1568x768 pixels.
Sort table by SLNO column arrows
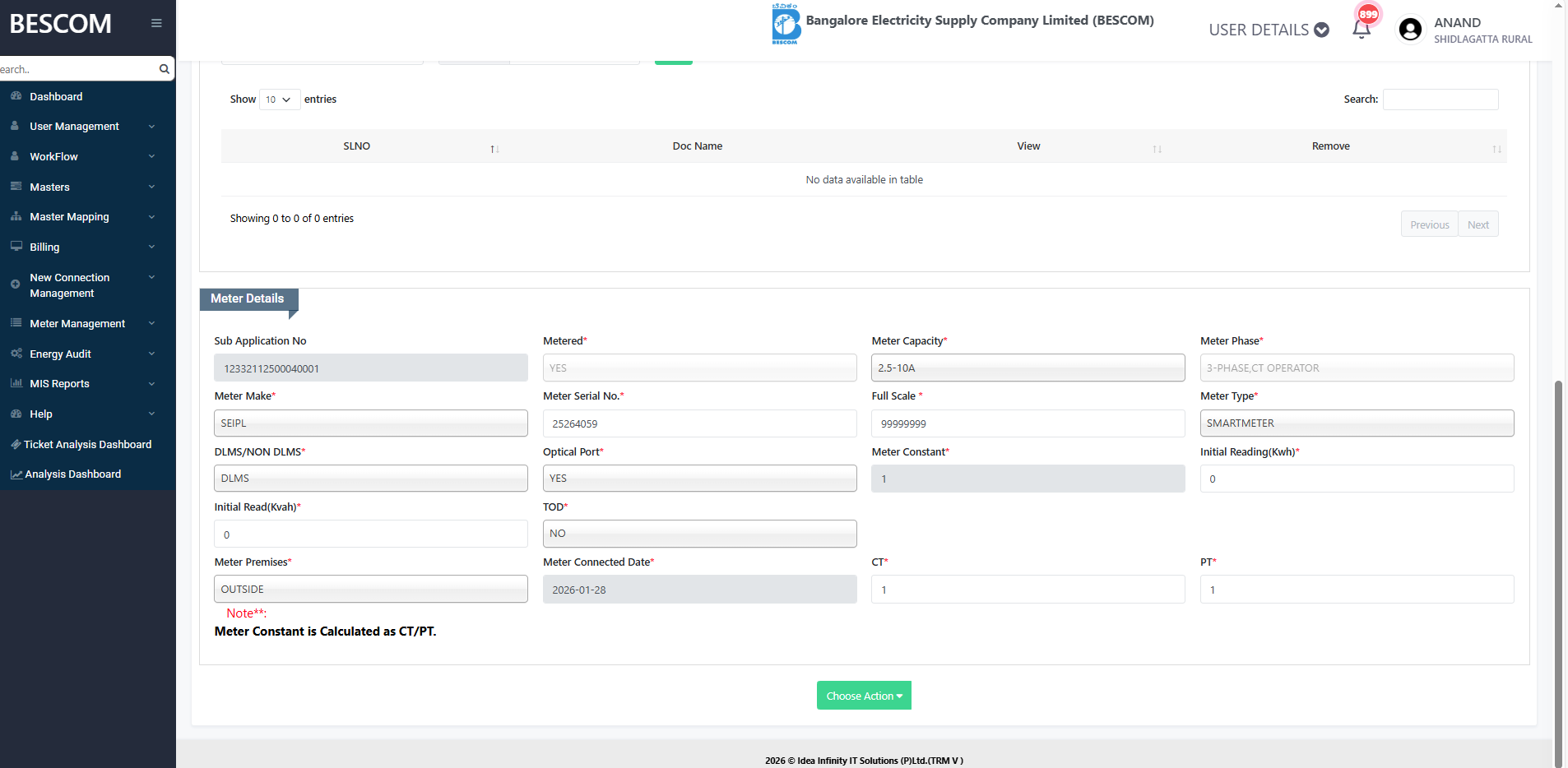coord(494,148)
